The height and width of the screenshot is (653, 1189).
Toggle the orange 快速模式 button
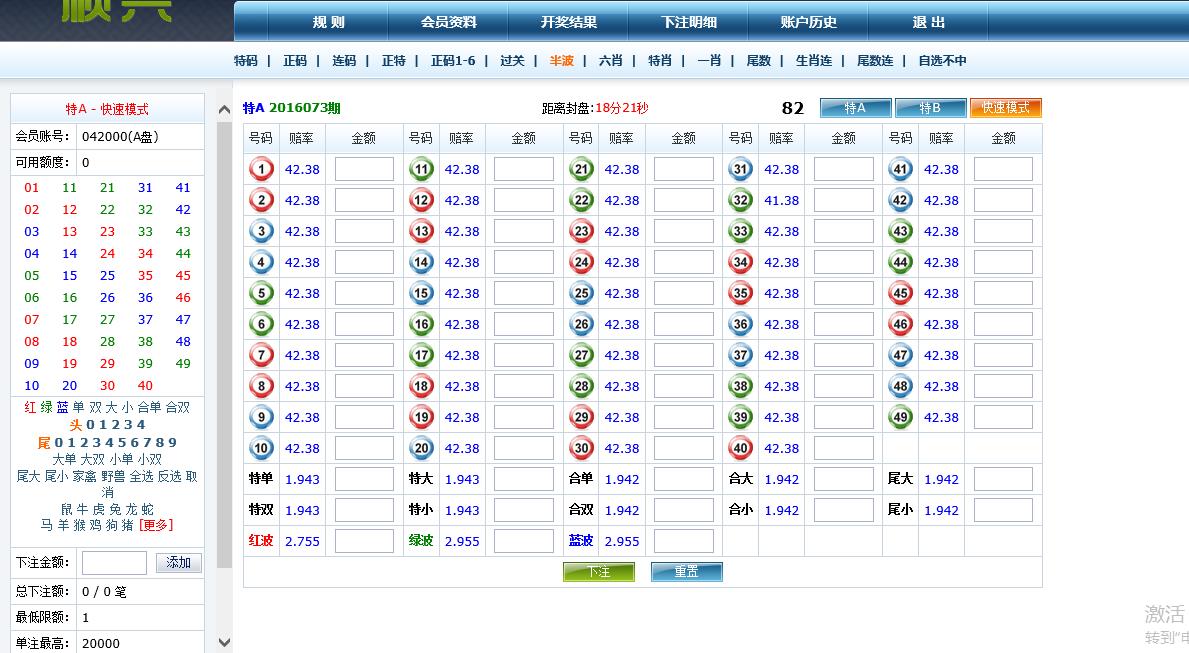point(1005,108)
